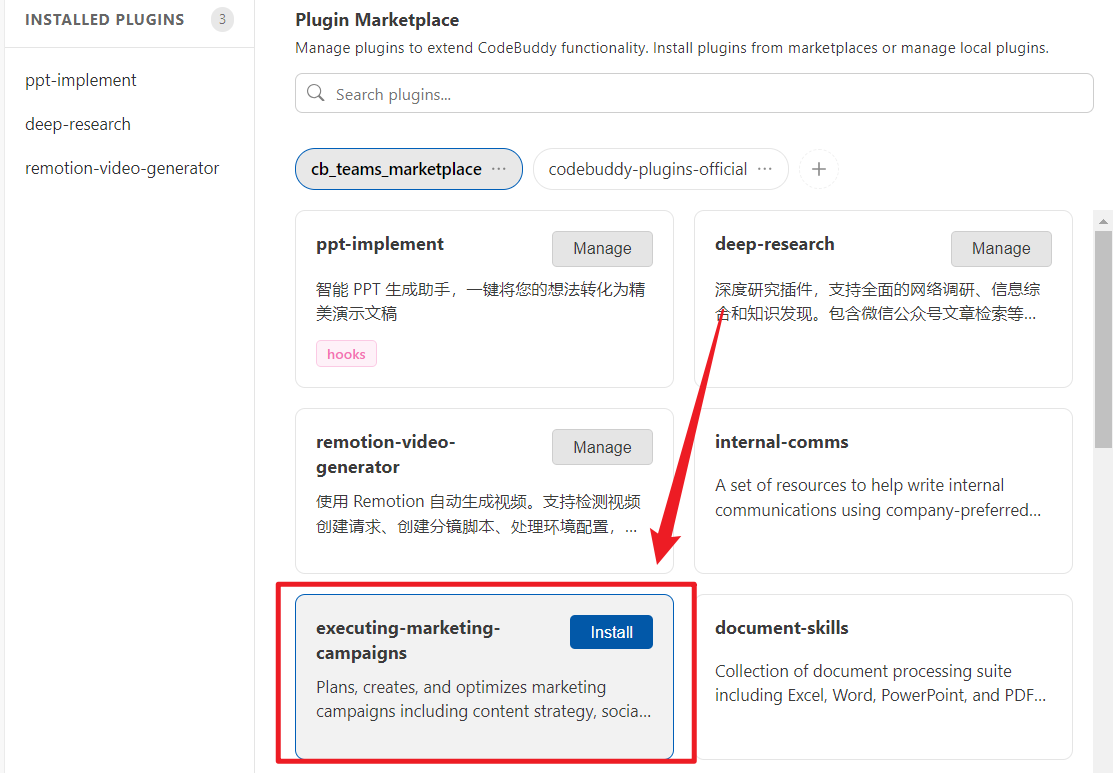Select remotion-video-generator in installed plugins sidebar
The height and width of the screenshot is (773, 1113).
click(x=122, y=168)
